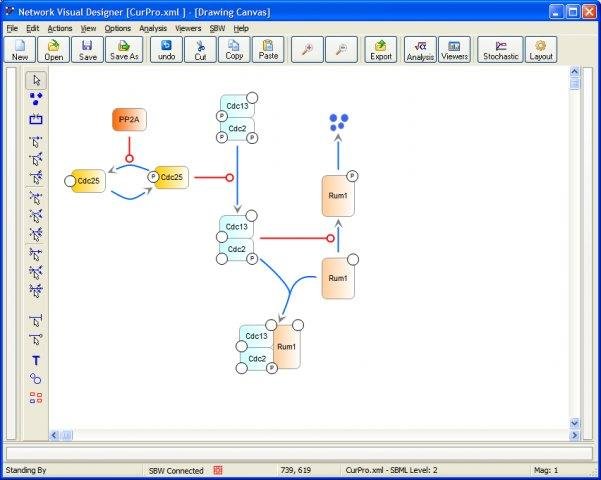Select the arrow pointer tool
The width and height of the screenshot is (601, 480).
point(36,80)
